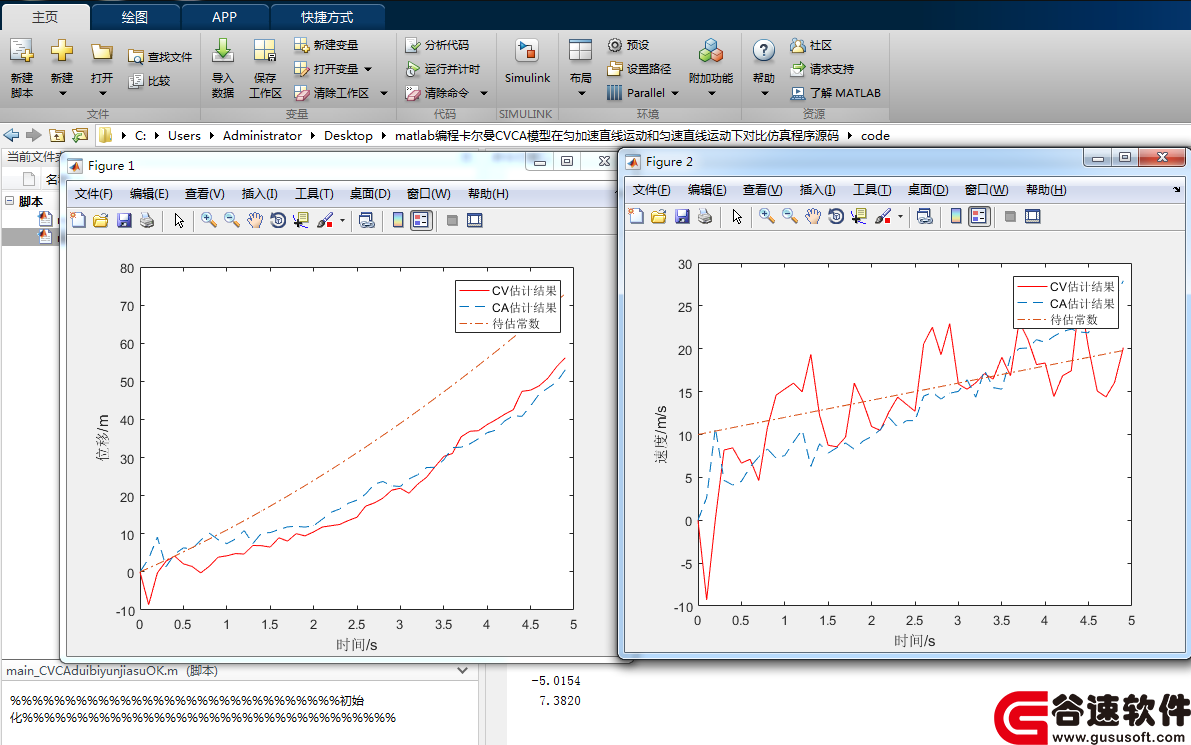The width and height of the screenshot is (1191, 745).
Task: Open the brush tool dropdown arrow in Figure 2
Action: click(x=901, y=216)
